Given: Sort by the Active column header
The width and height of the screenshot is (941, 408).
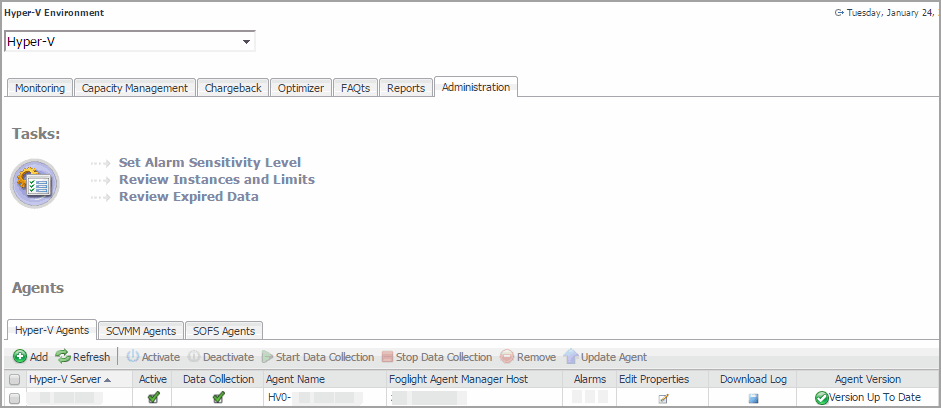Looking at the screenshot, I should coord(152,379).
